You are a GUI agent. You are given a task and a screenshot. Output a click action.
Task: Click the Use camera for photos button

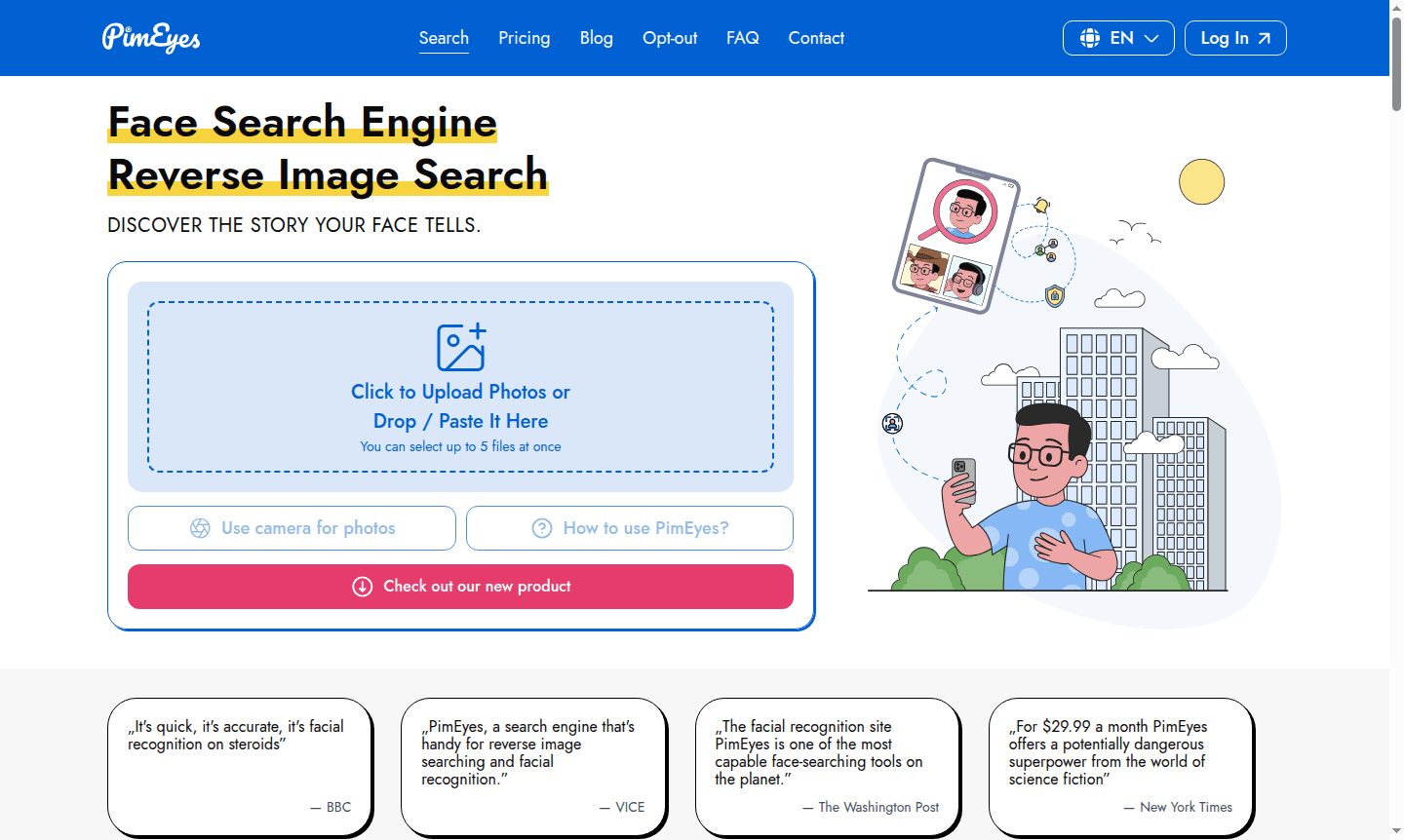[x=292, y=527]
